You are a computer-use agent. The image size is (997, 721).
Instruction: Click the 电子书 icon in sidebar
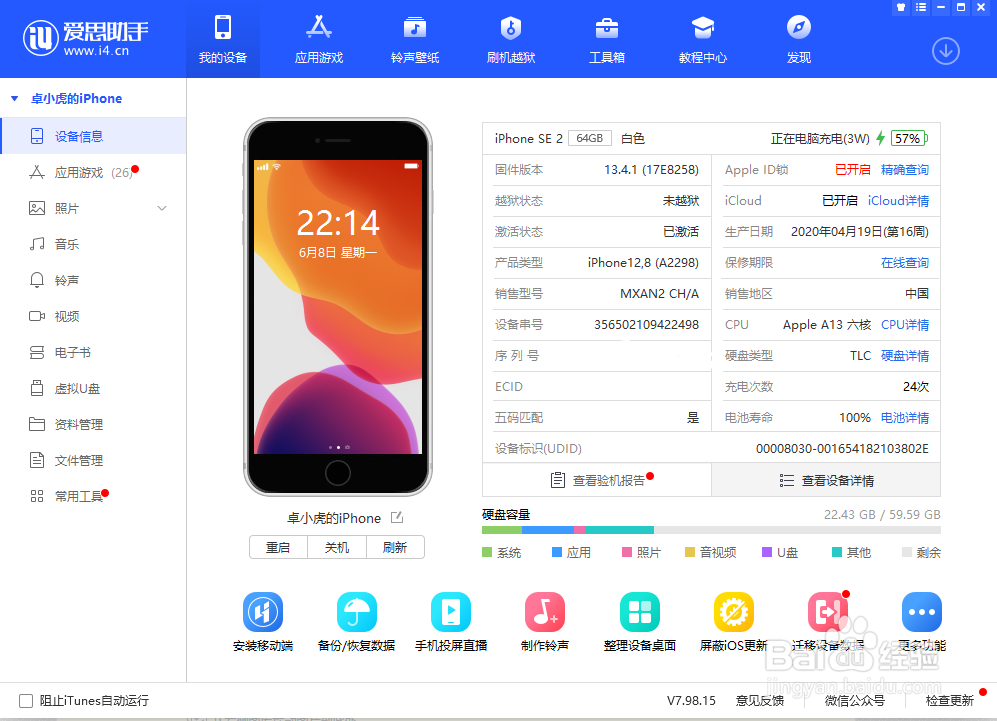37,352
